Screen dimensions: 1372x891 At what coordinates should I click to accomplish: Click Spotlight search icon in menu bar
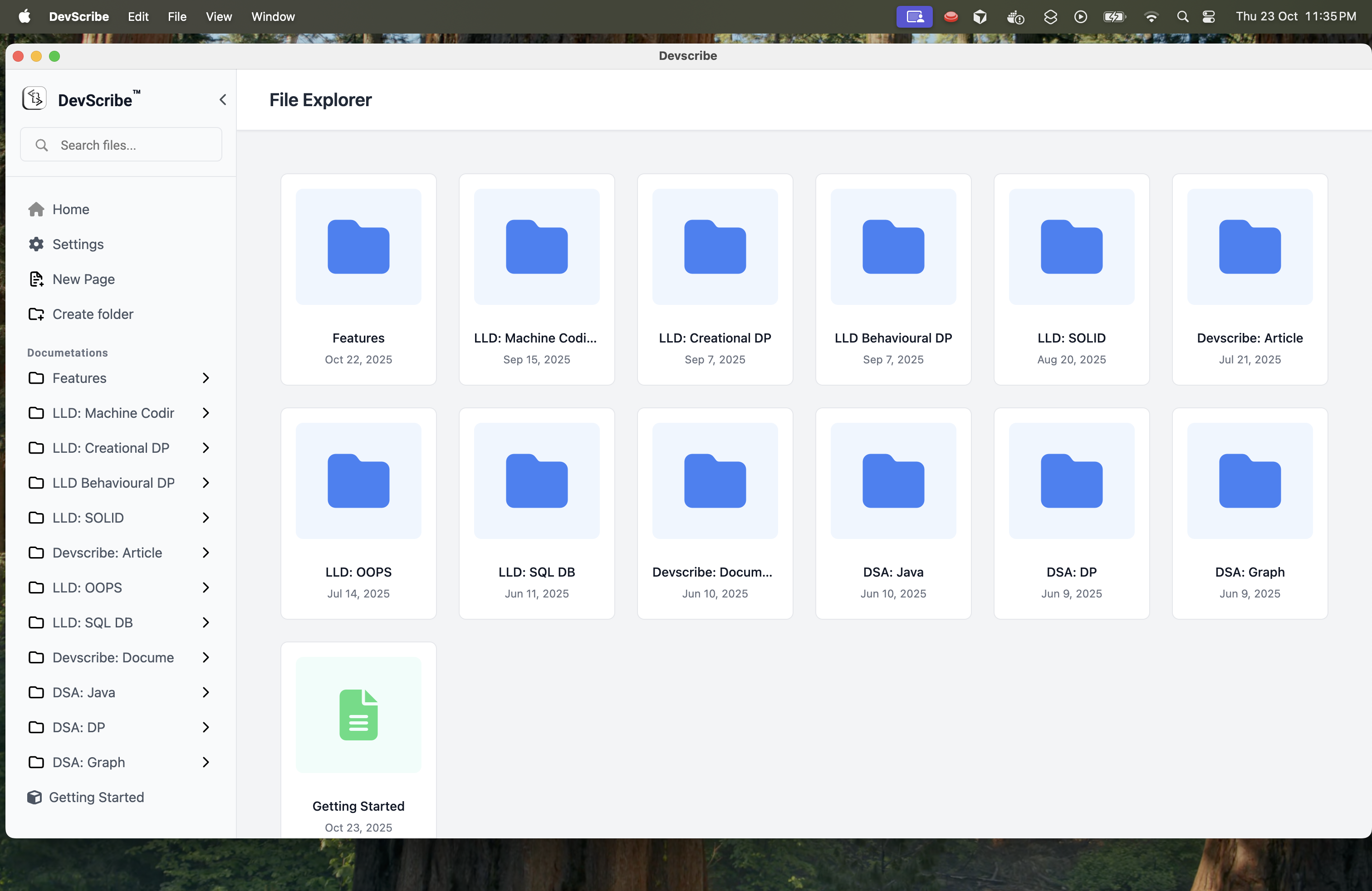pos(1183,17)
